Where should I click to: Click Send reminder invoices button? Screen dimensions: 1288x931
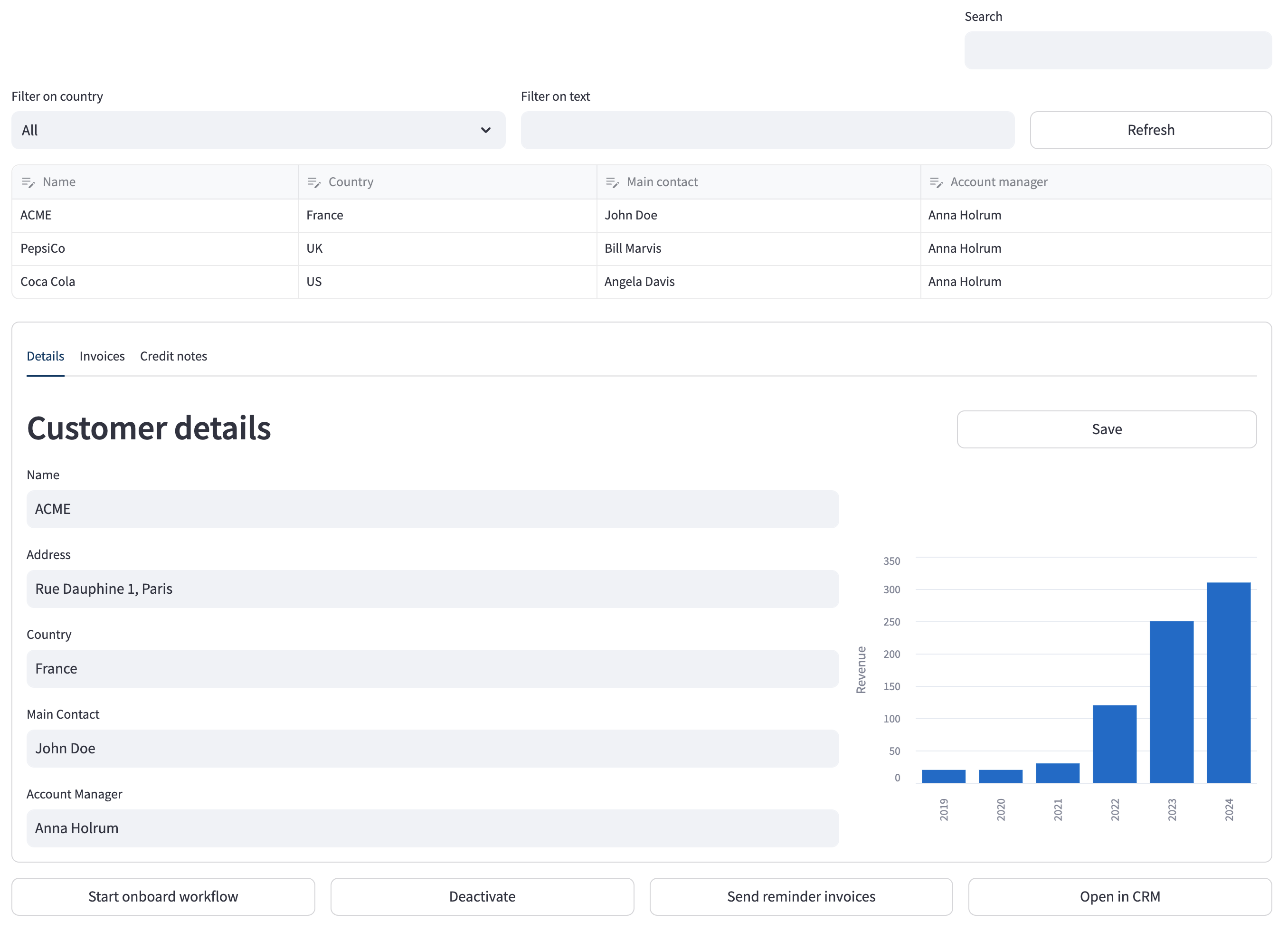pos(801,896)
